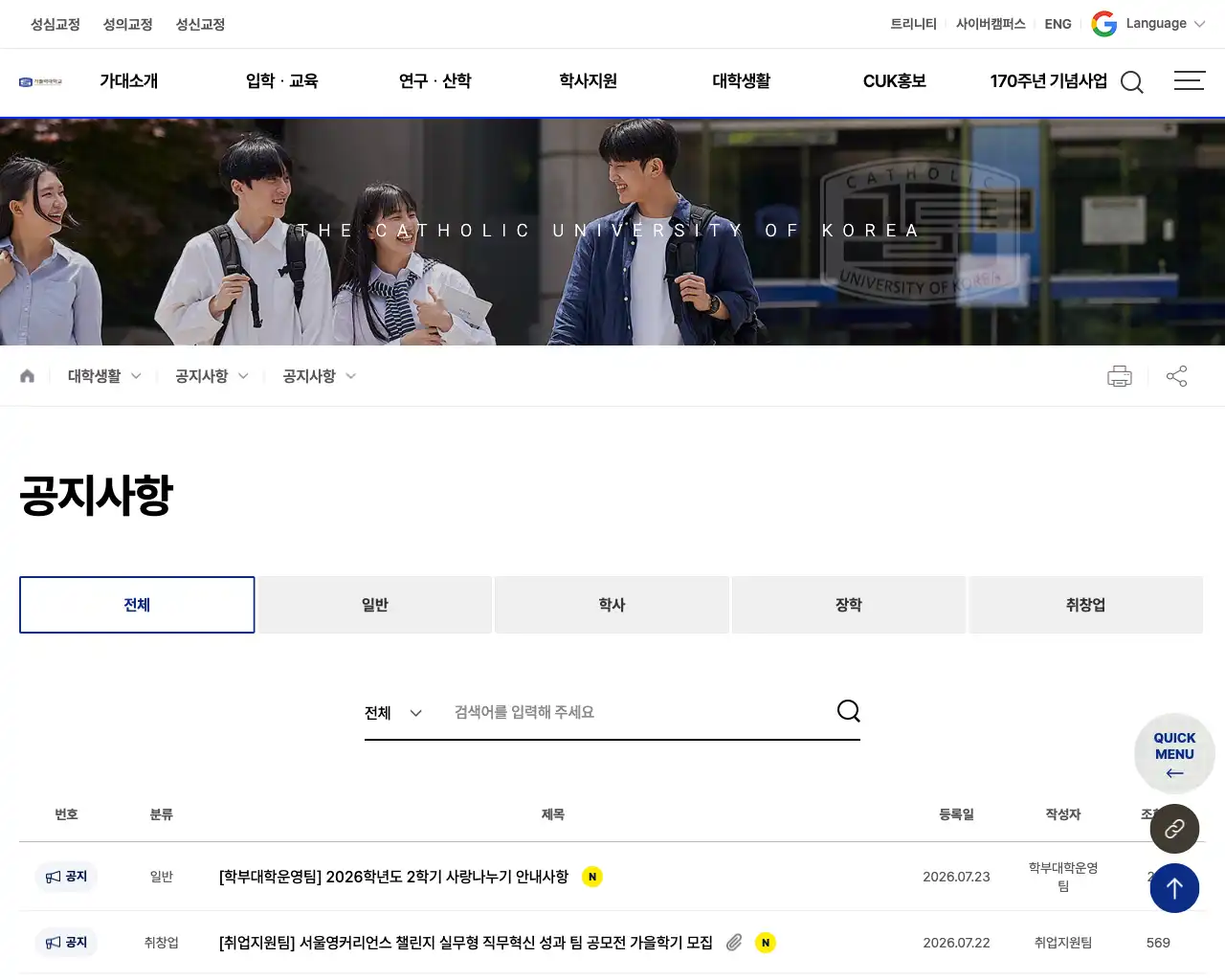Open the paperclip attachment on 취업지원팀 notice
1225x980 pixels.
coord(734,943)
